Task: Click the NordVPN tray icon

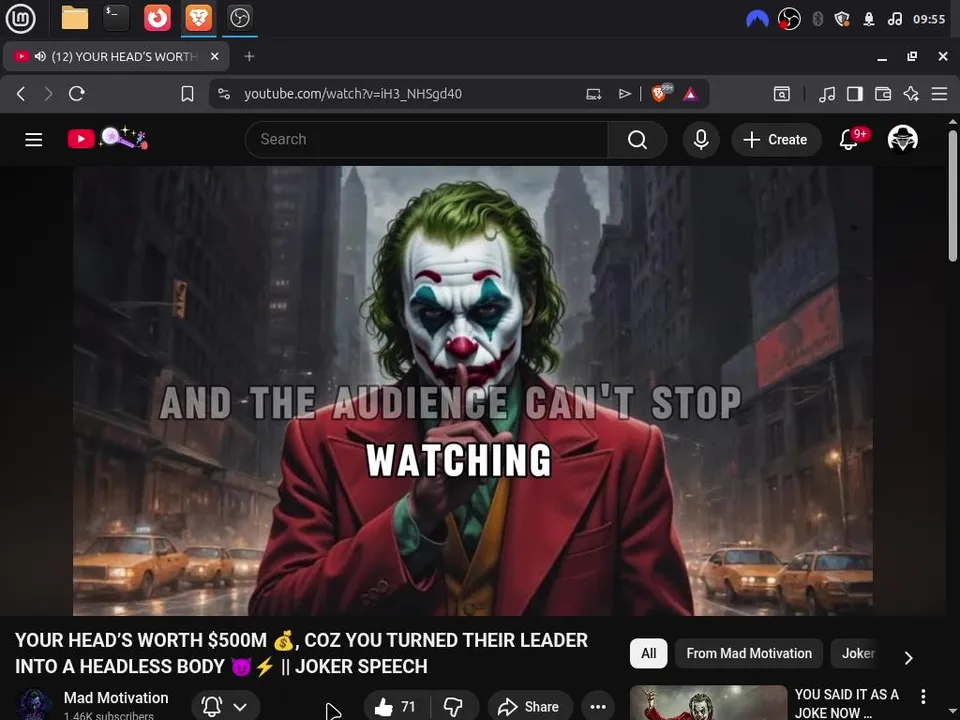Action: click(757, 19)
